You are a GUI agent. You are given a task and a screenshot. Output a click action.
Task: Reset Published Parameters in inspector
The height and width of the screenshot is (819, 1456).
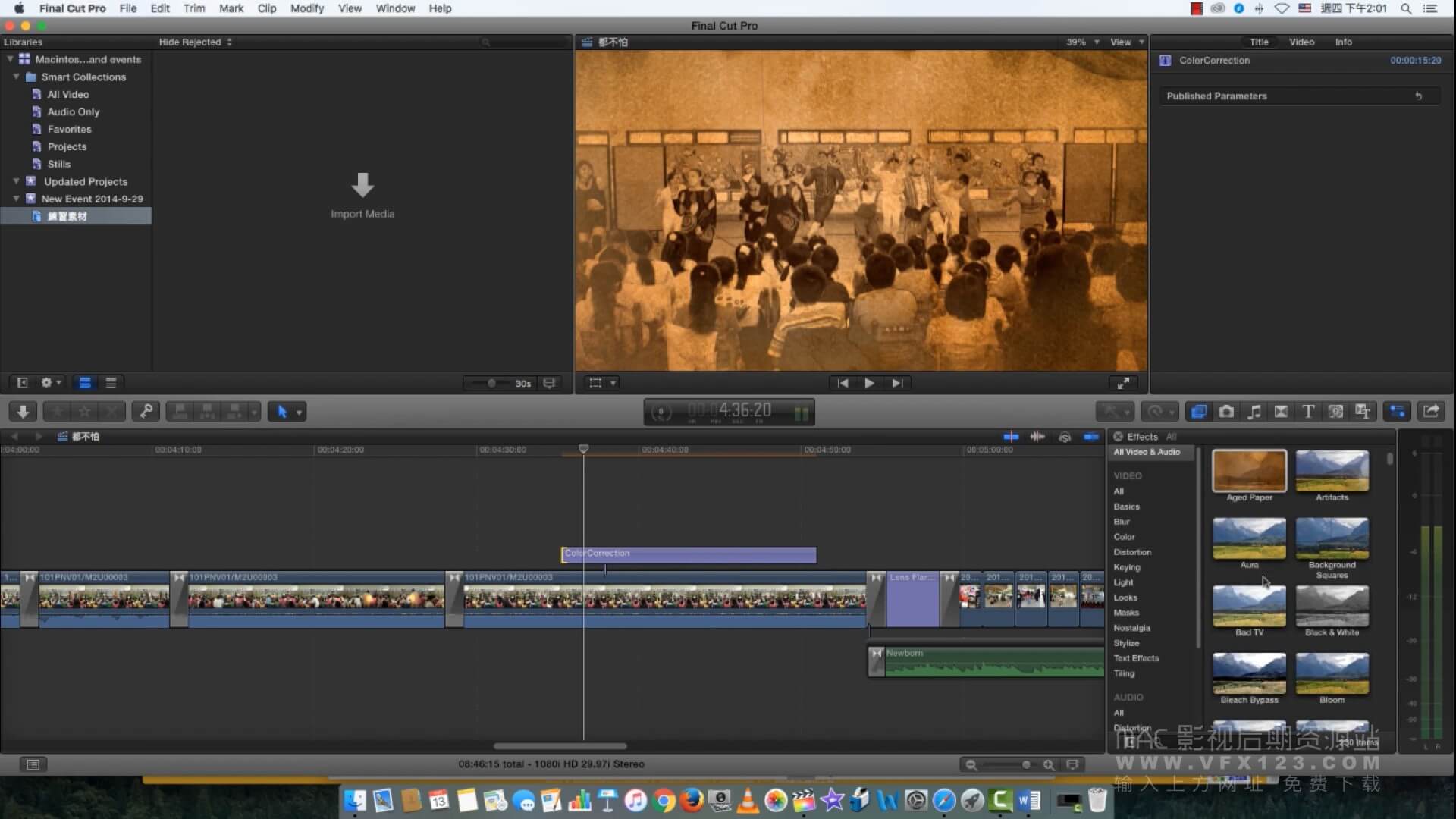point(1418,96)
